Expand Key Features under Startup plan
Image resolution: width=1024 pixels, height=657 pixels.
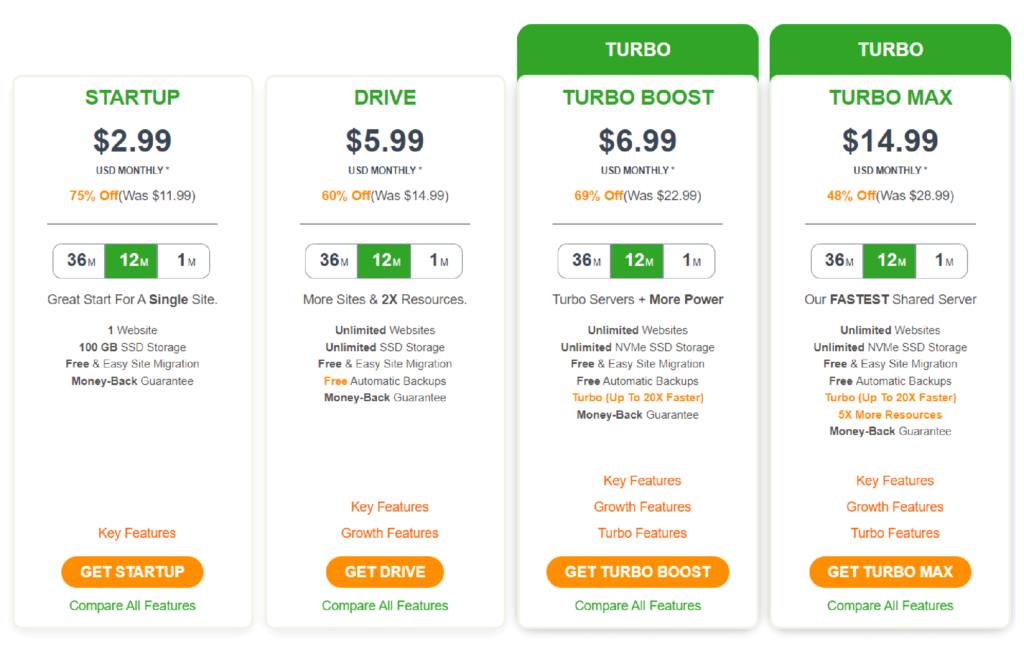coord(137,533)
